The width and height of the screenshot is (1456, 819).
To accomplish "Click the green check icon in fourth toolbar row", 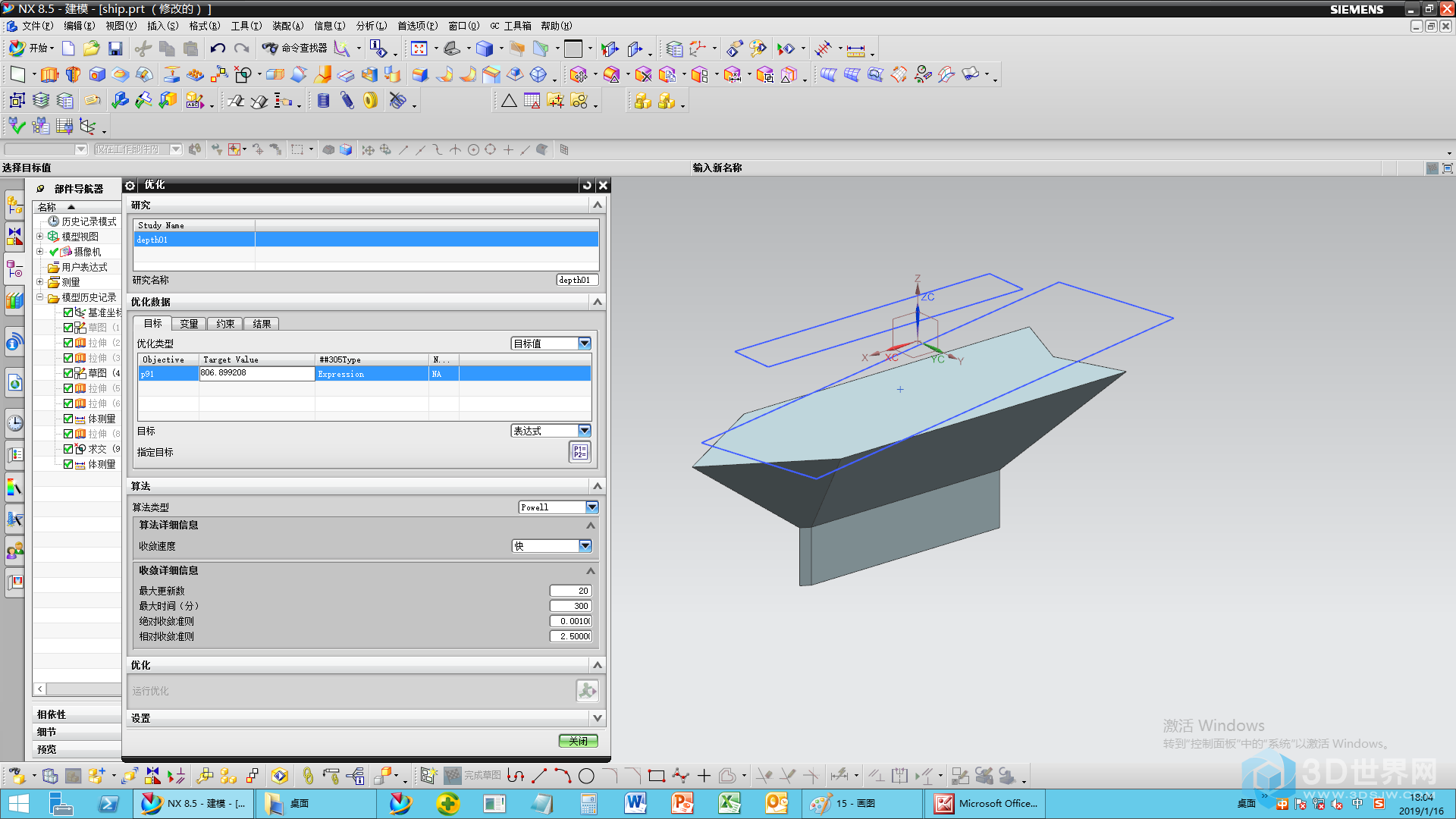I will click(x=17, y=126).
